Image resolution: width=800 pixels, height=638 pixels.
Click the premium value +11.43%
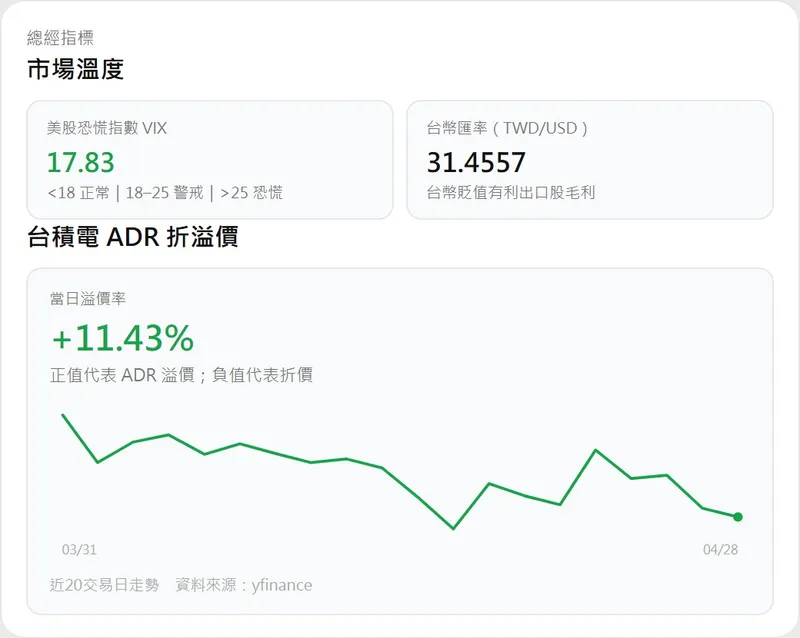pos(123,338)
